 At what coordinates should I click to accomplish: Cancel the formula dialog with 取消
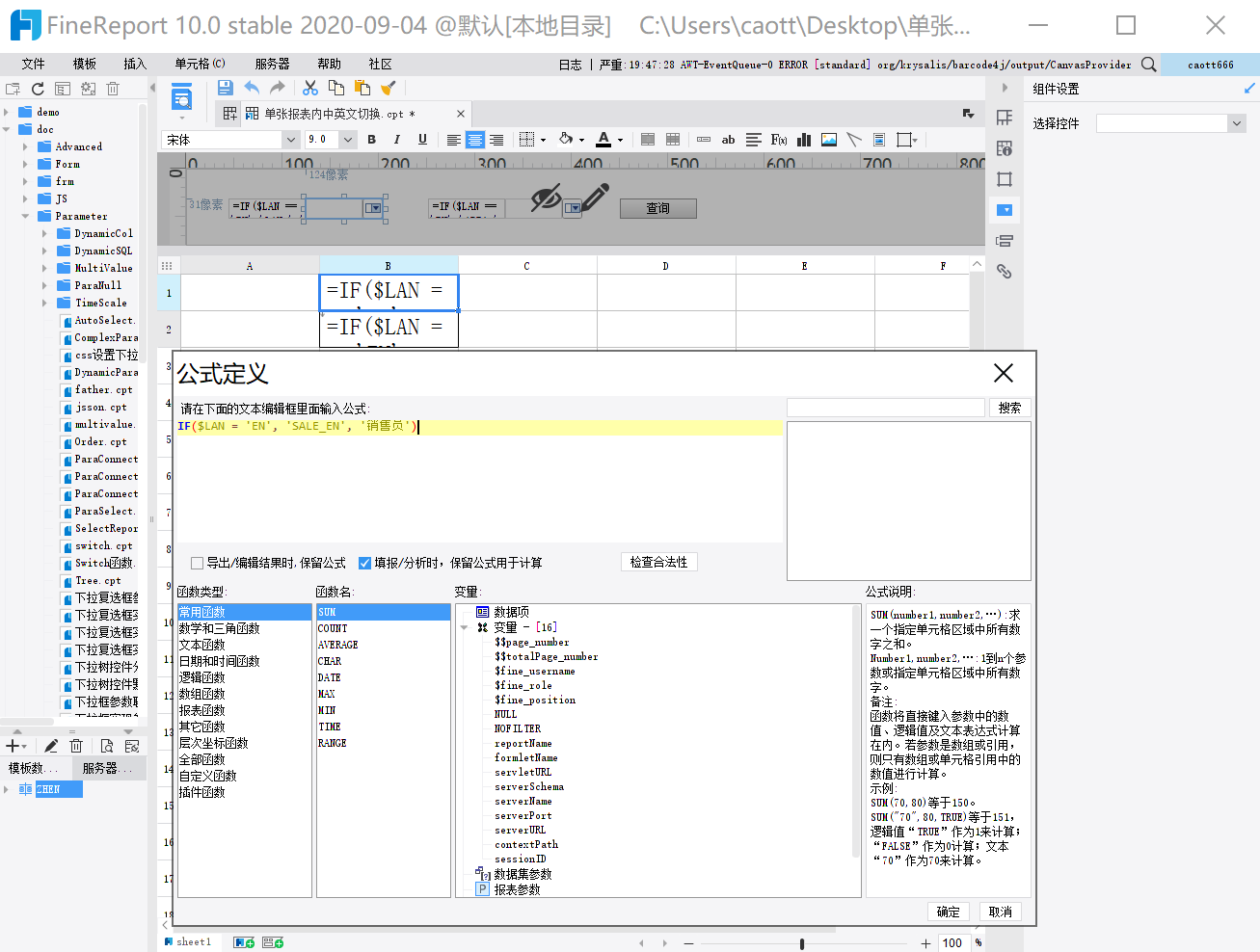click(1001, 912)
